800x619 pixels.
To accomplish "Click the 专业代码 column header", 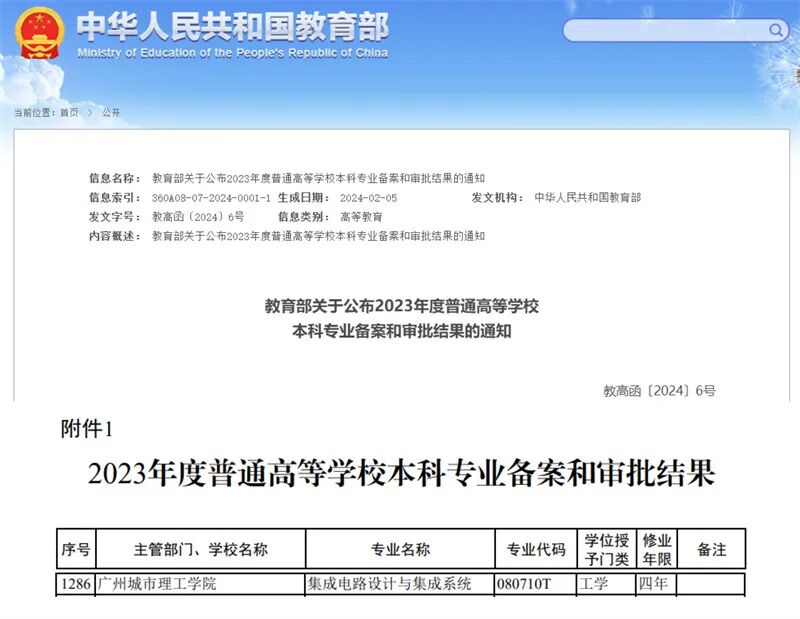I will [533, 546].
